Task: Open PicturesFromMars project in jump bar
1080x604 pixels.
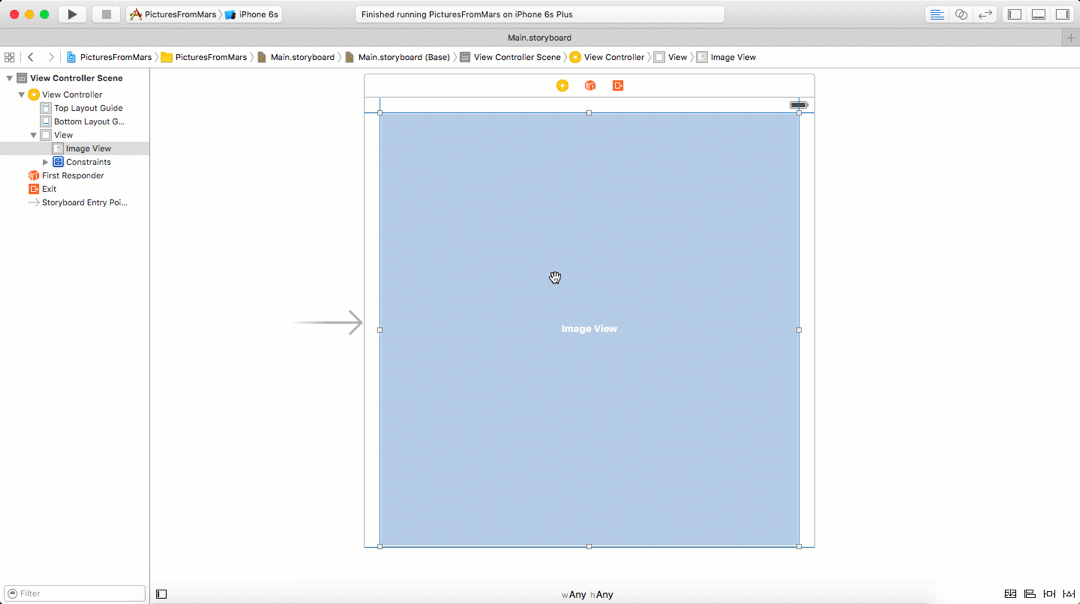Action: [x=109, y=57]
